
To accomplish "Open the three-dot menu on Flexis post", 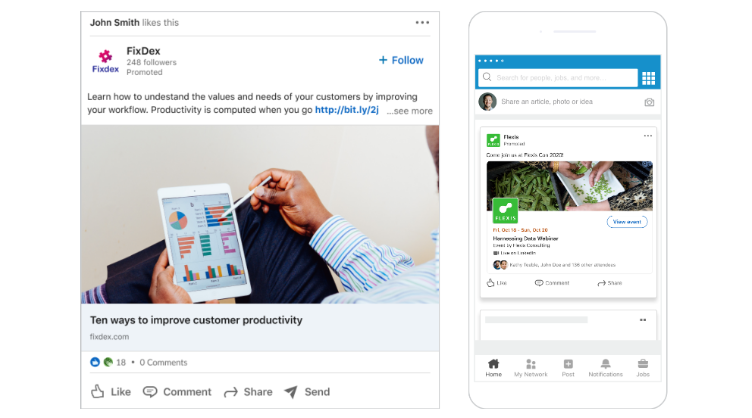I will tap(648, 136).
